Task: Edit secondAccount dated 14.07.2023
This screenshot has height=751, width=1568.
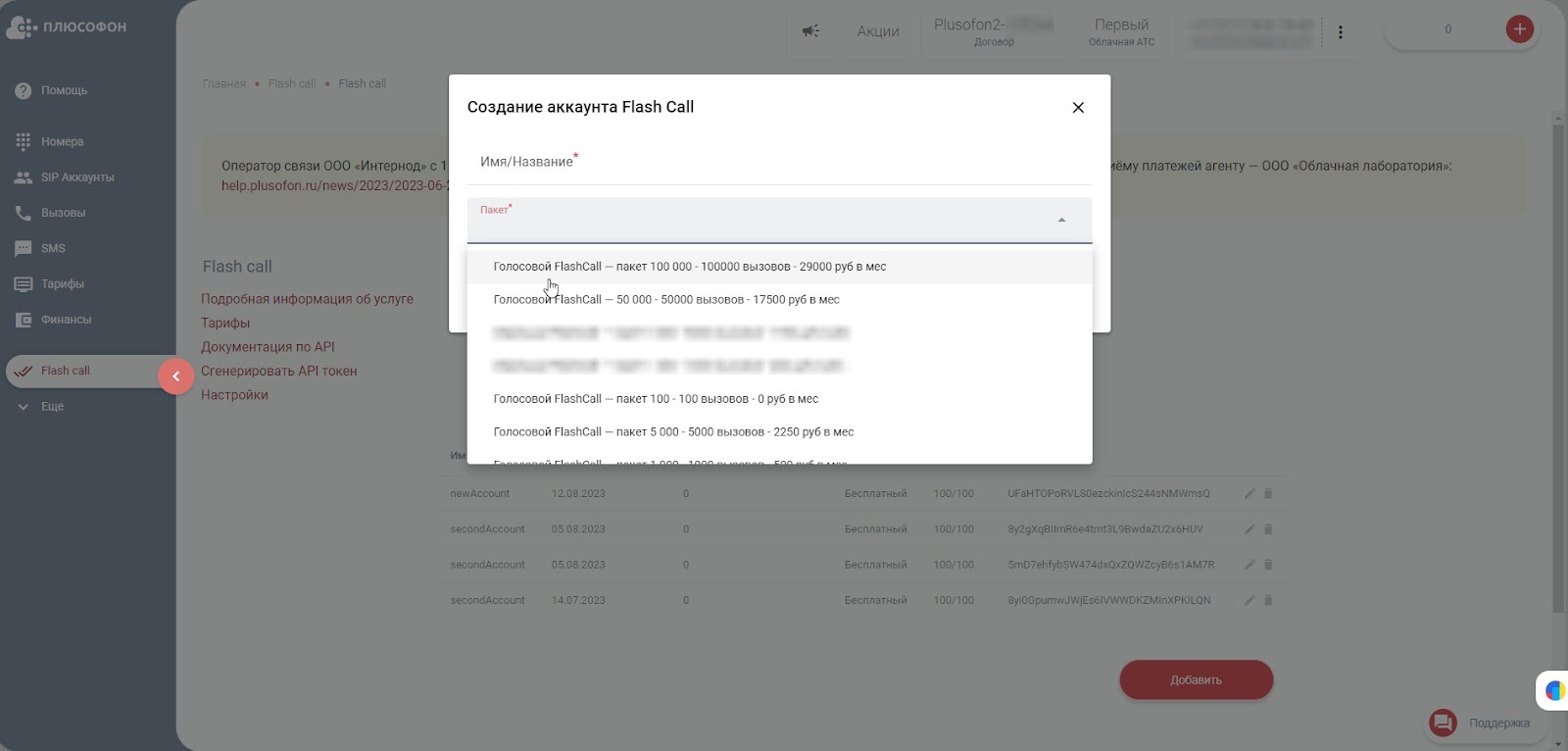Action: (x=1249, y=600)
